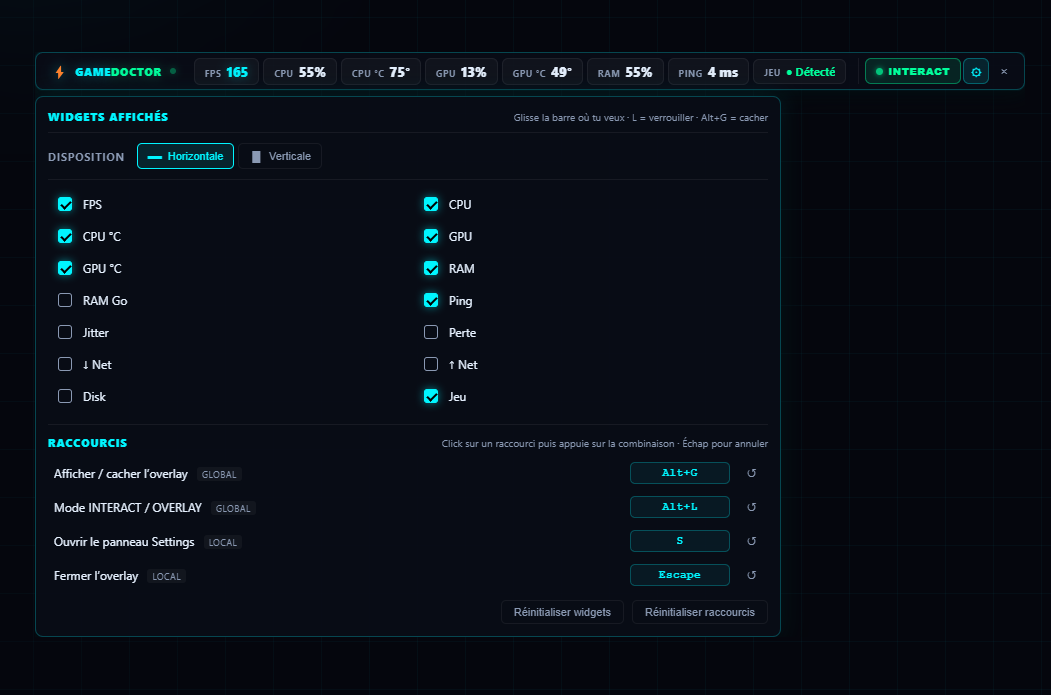This screenshot has height=695, width=1051.
Task: Enable the Perte widget checkbox
Action: pyautogui.click(x=431, y=332)
